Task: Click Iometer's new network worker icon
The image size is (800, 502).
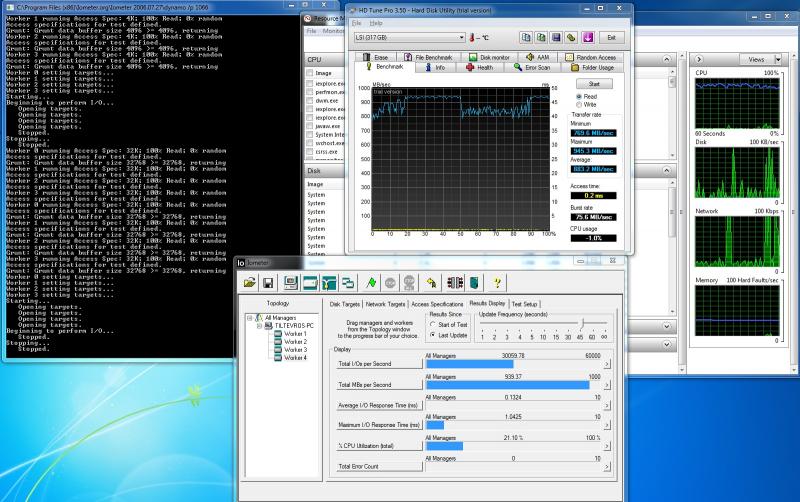Action: click(329, 283)
